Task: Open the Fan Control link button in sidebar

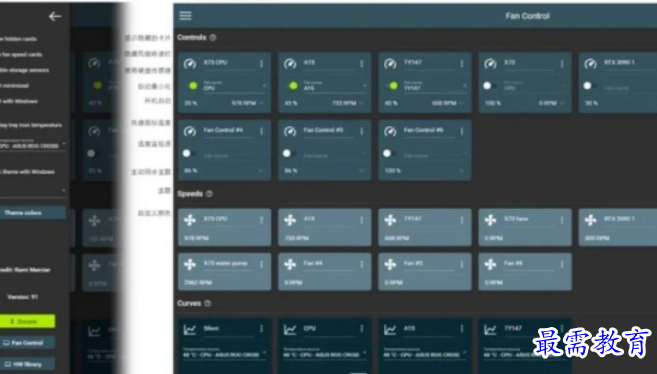Action: coord(27,343)
